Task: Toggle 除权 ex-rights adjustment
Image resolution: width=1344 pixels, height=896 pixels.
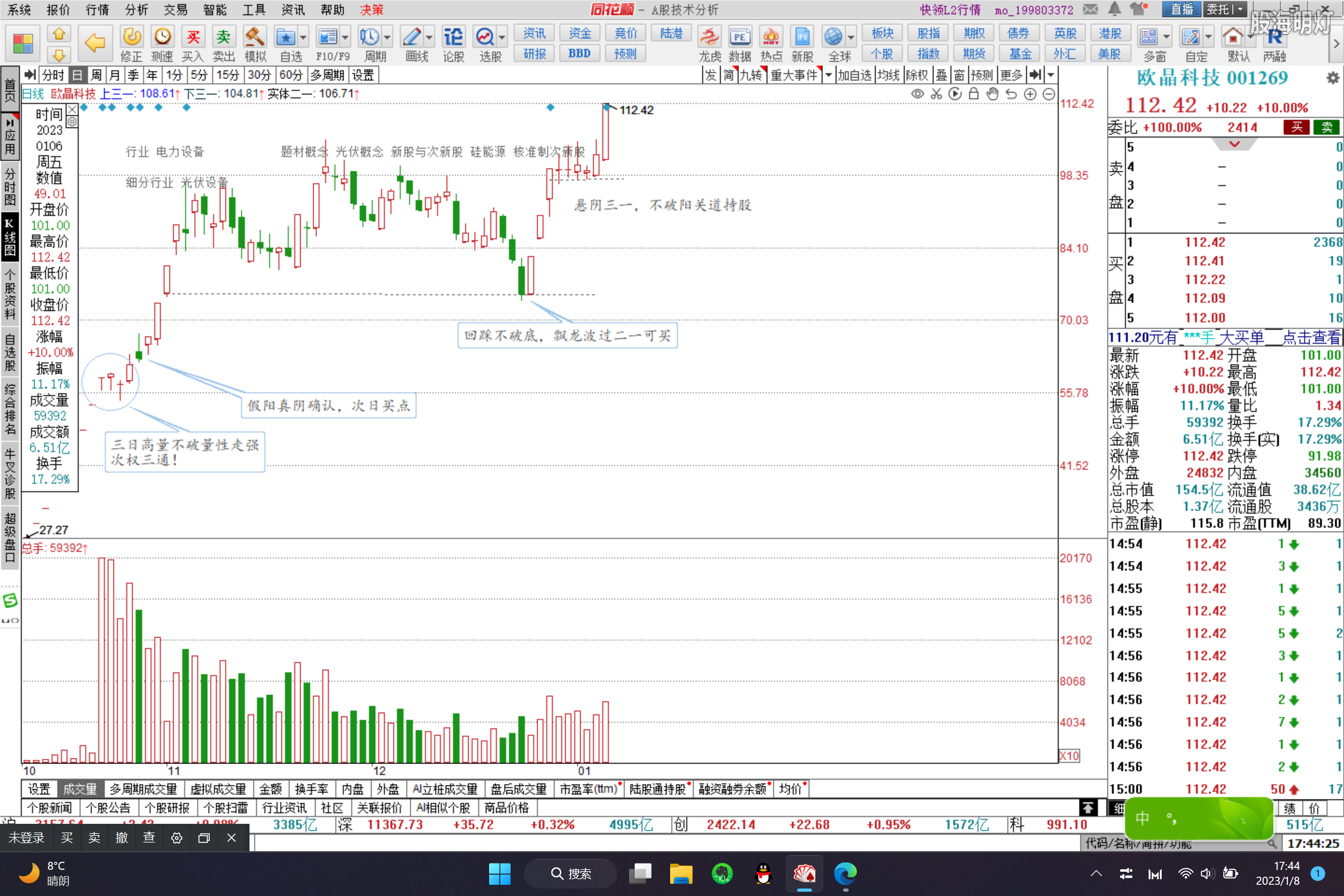Action: click(x=917, y=75)
